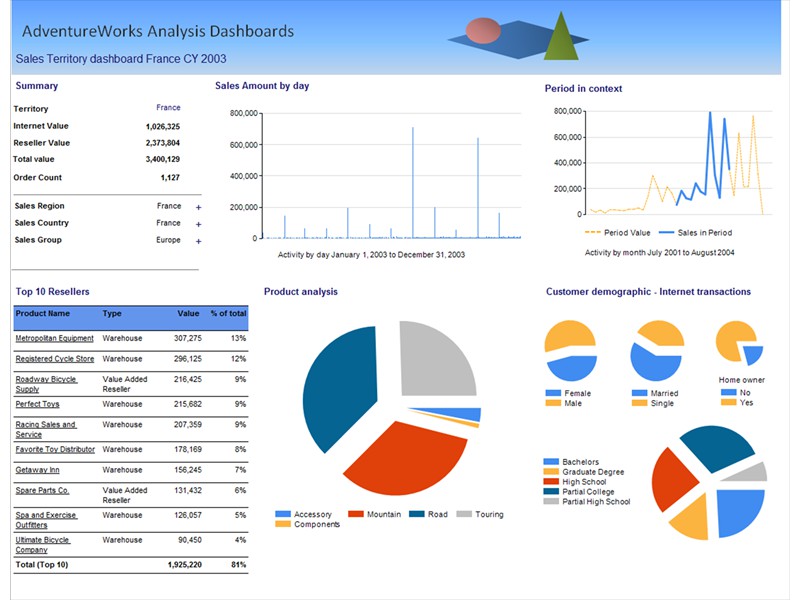
Task: Click the Graduate Degree legend swatch
Action: pos(551,471)
